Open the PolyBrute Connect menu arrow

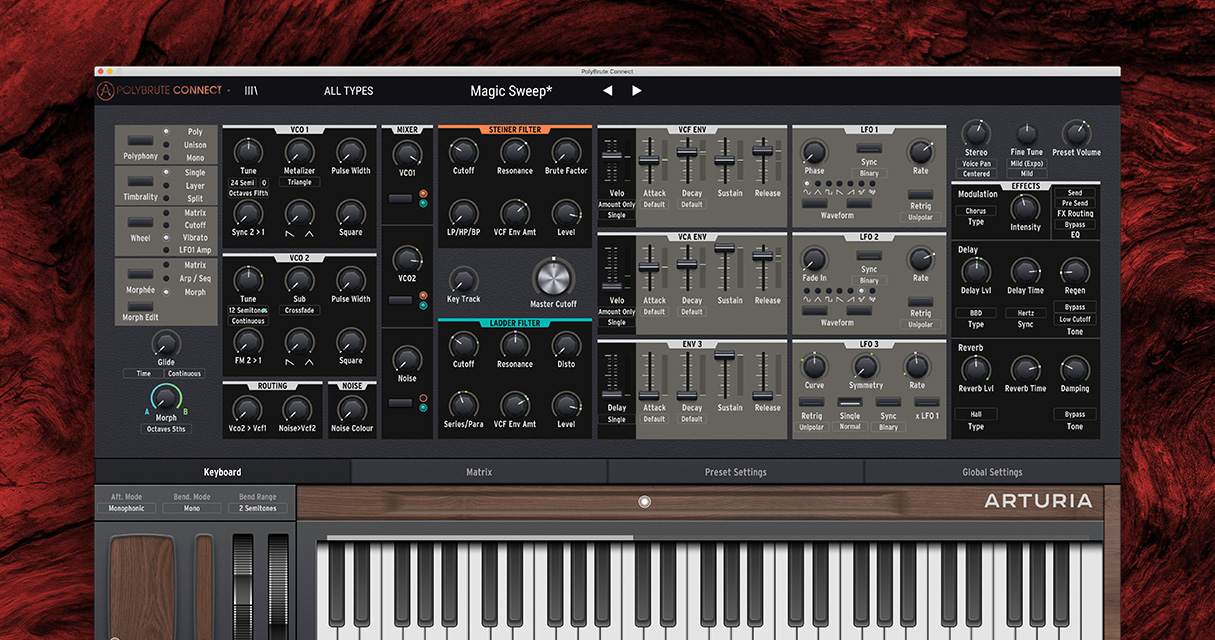(x=228, y=91)
